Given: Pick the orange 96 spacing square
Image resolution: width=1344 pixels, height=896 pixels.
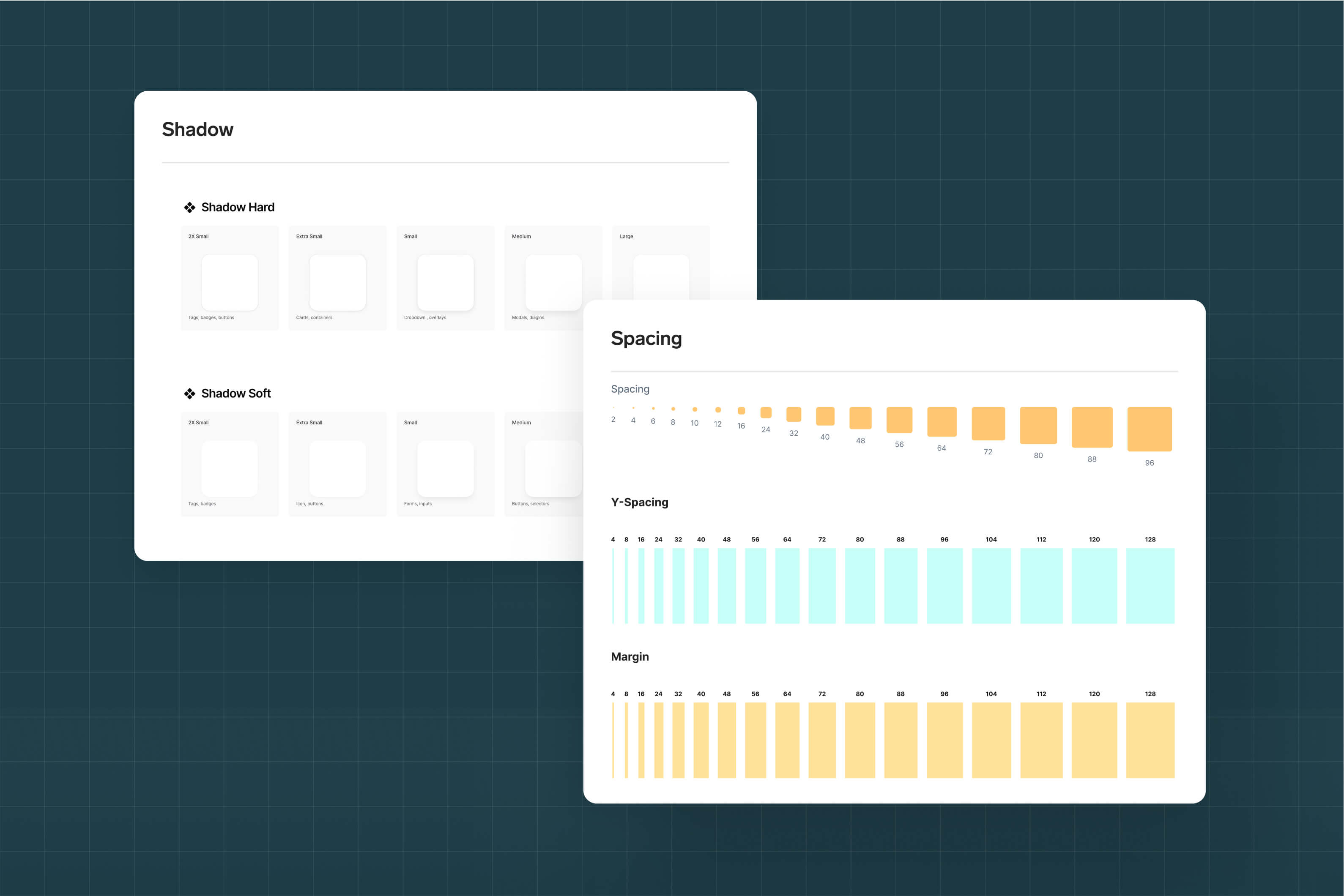Looking at the screenshot, I should pos(1150,429).
